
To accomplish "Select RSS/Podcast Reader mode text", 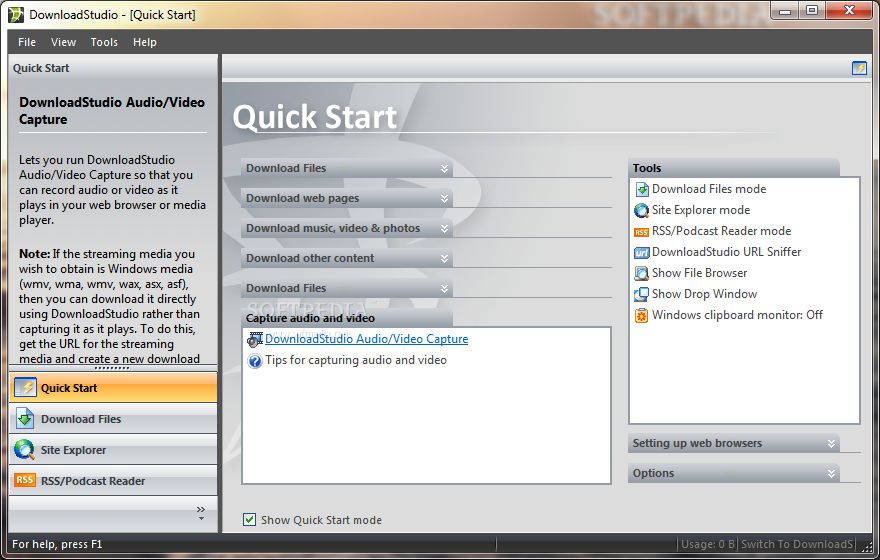I will point(721,231).
